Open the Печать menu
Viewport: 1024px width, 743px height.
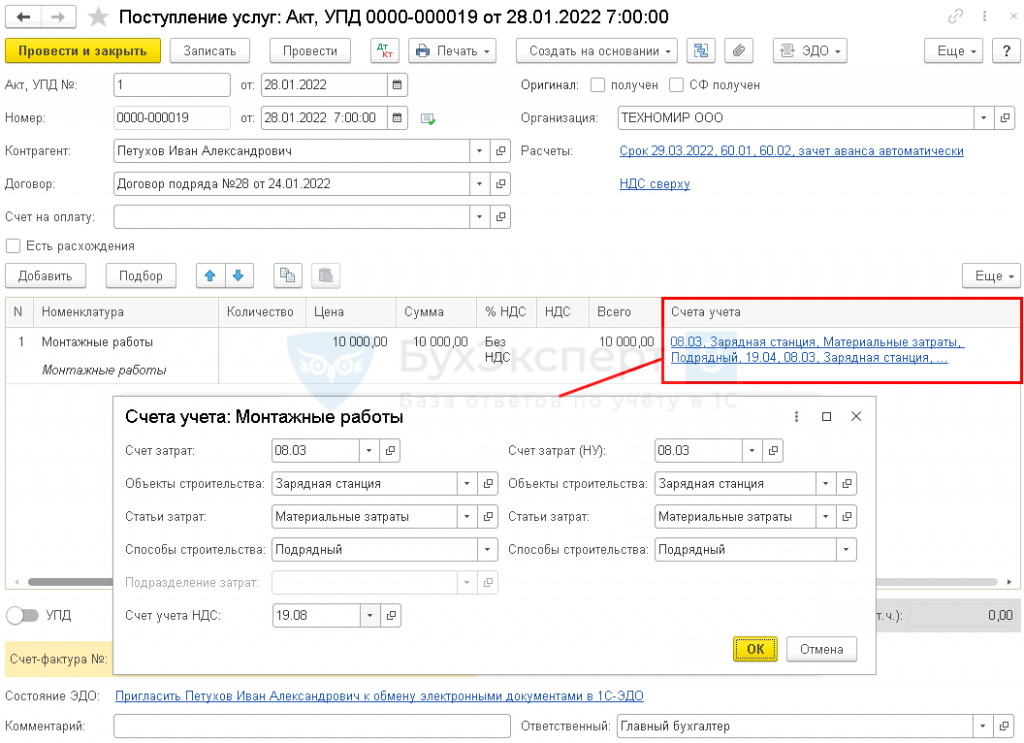[x=453, y=51]
